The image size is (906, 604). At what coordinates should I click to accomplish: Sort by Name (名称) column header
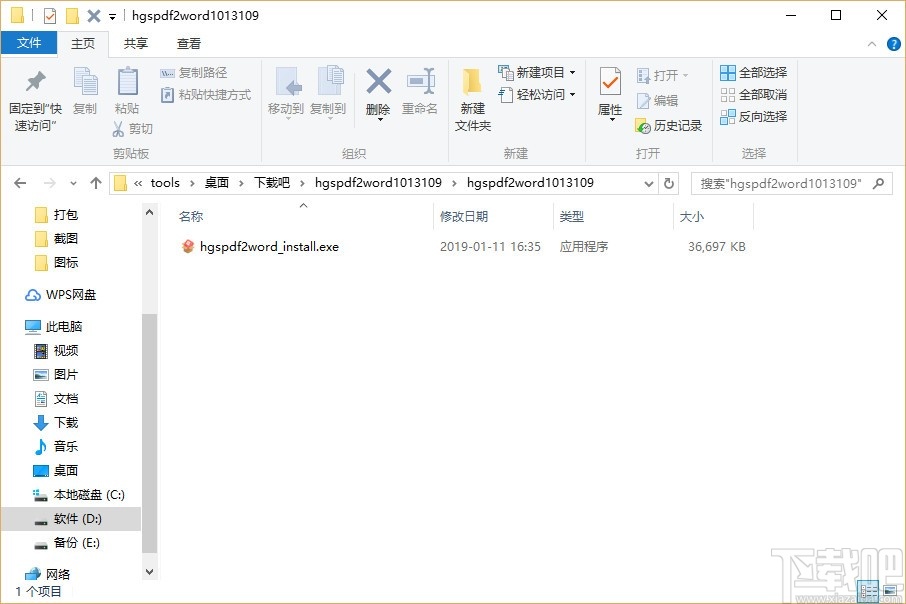(x=302, y=216)
